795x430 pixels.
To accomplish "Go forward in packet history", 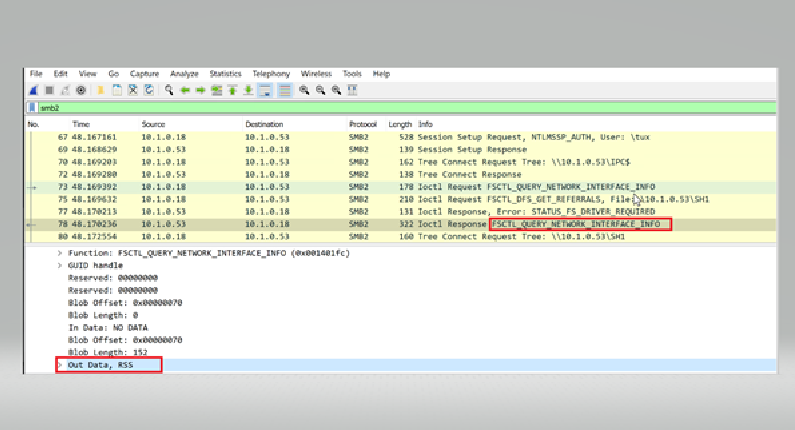I will (201, 90).
